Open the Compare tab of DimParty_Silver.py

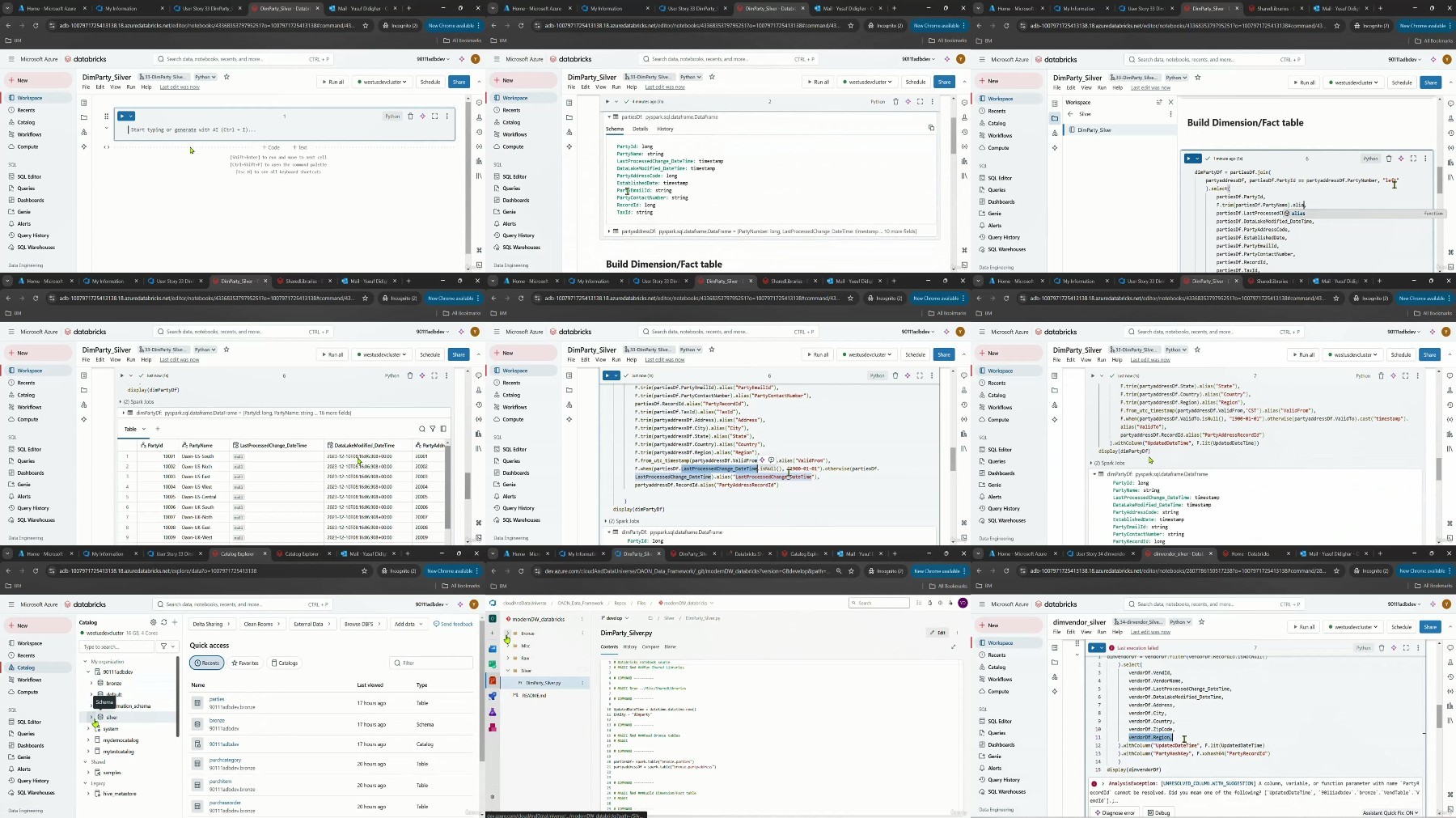(650, 646)
